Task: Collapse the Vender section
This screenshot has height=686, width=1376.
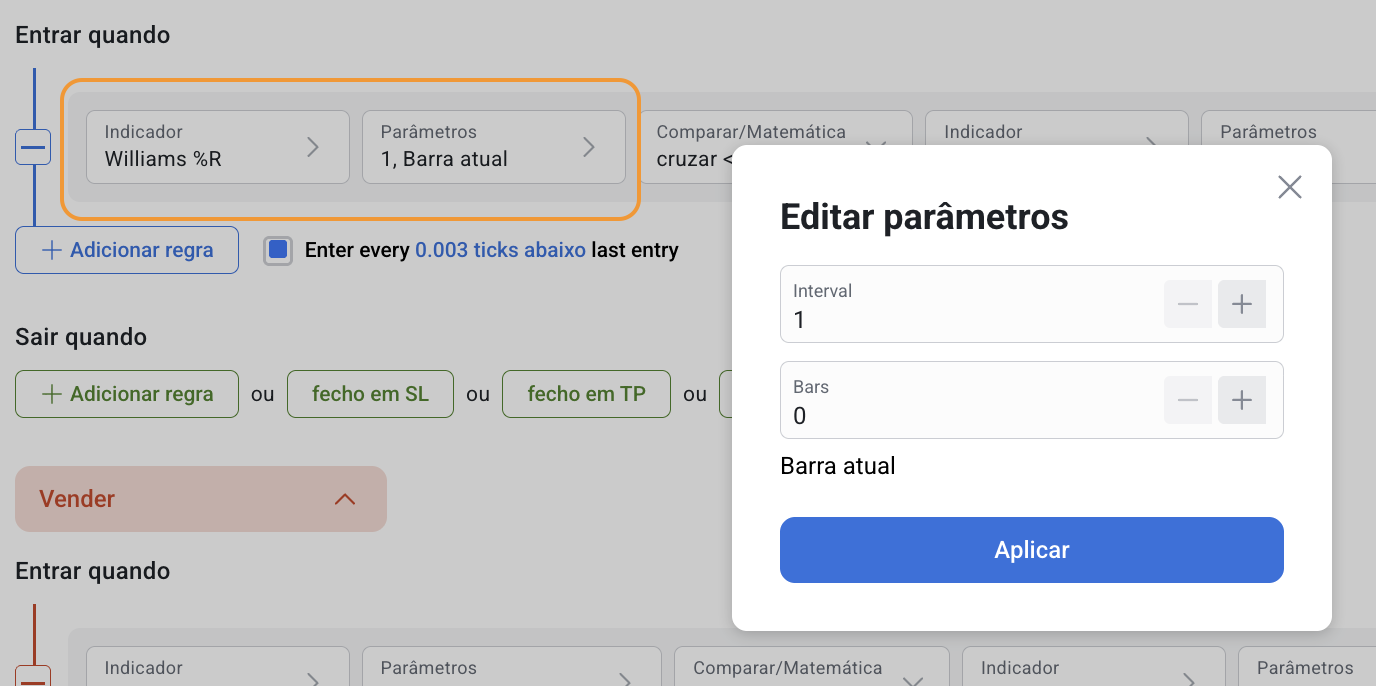Action: pos(201,499)
